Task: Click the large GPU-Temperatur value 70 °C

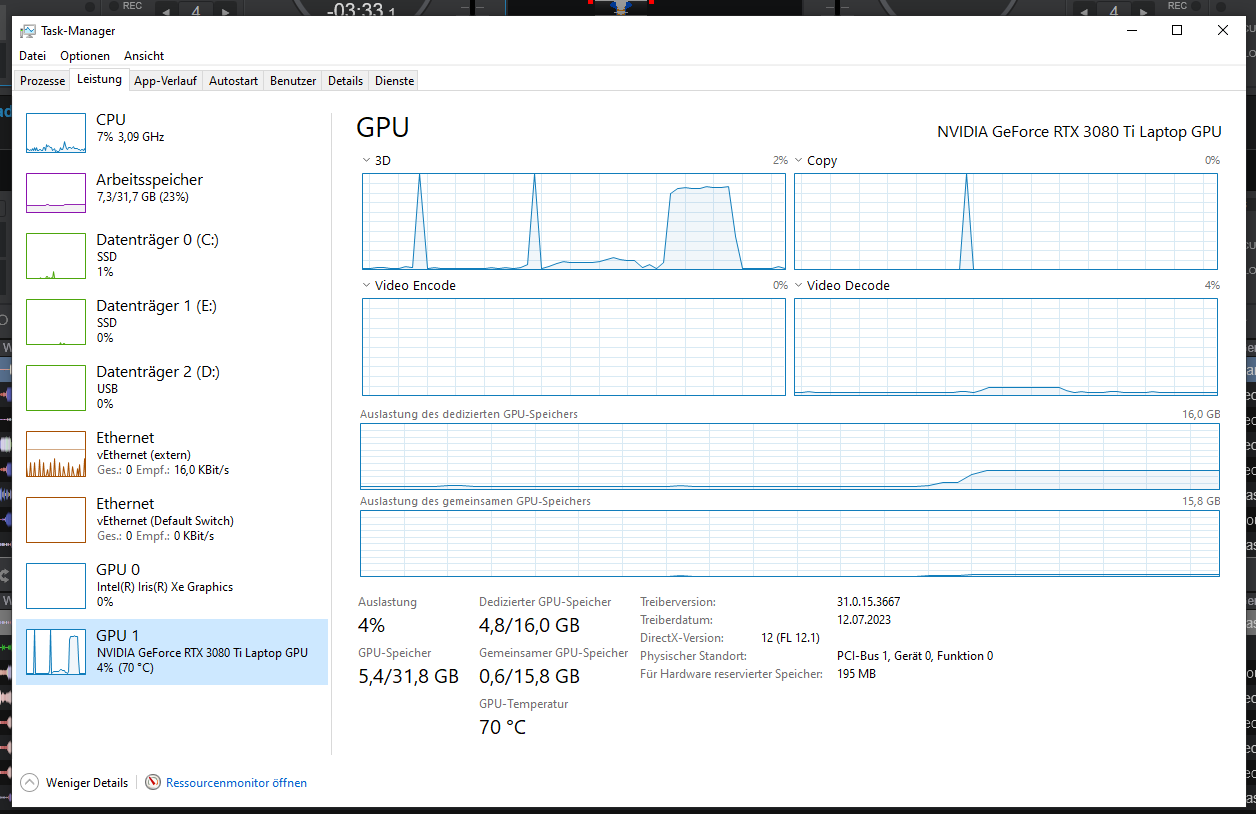Action: [x=502, y=727]
